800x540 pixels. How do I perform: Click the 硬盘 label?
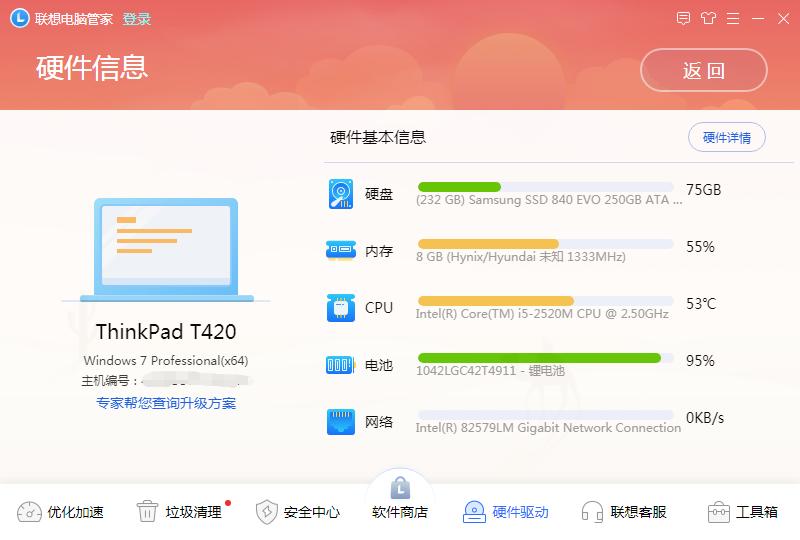(x=379, y=194)
